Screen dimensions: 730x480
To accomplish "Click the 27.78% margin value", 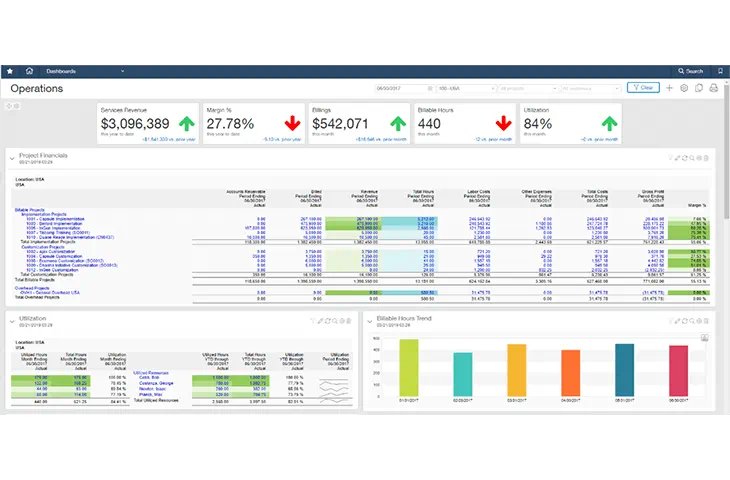I will [230, 124].
